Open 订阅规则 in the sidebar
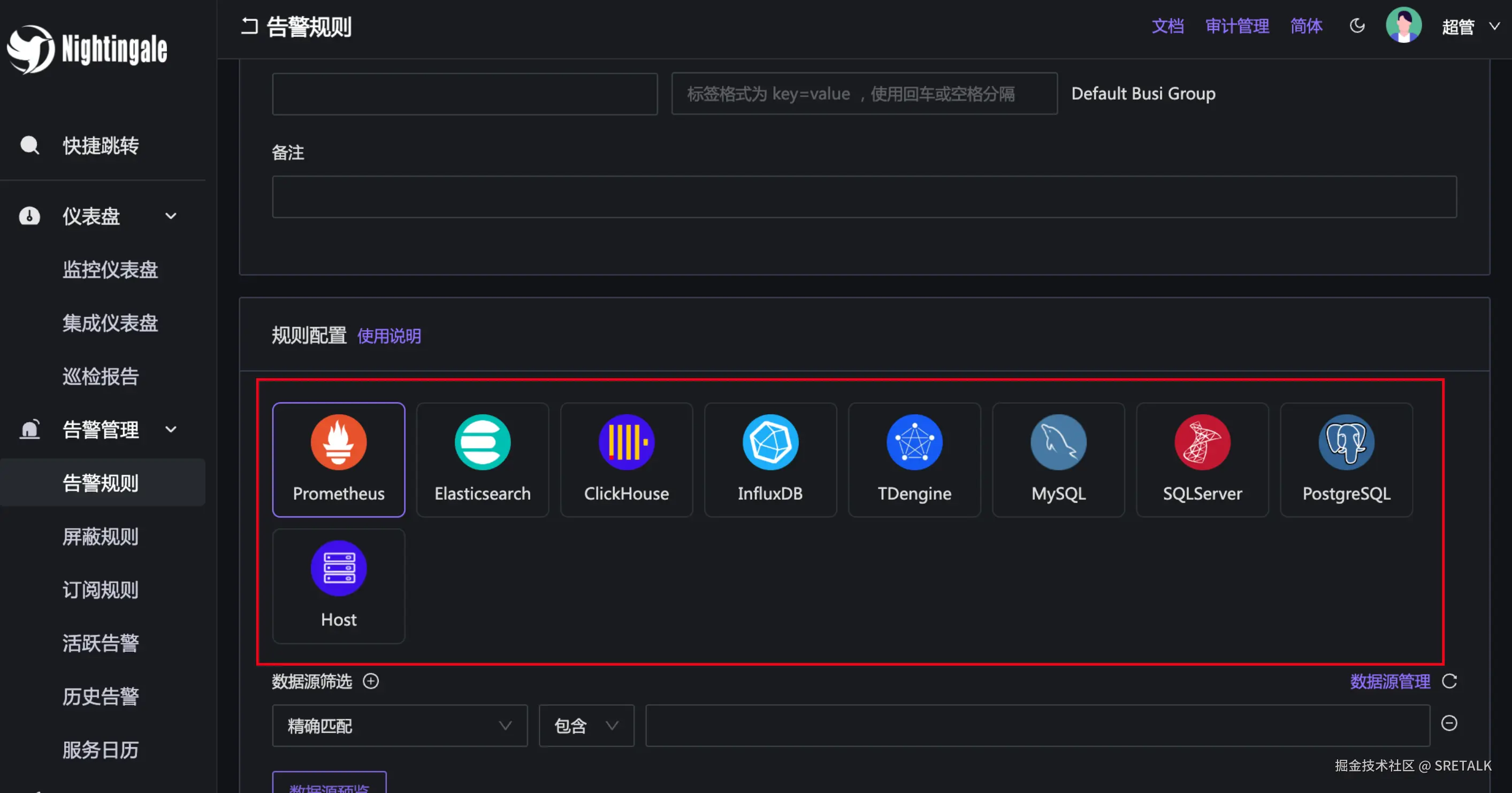The height and width of the screenshot is (793, 1512). [x=101, y=590]
